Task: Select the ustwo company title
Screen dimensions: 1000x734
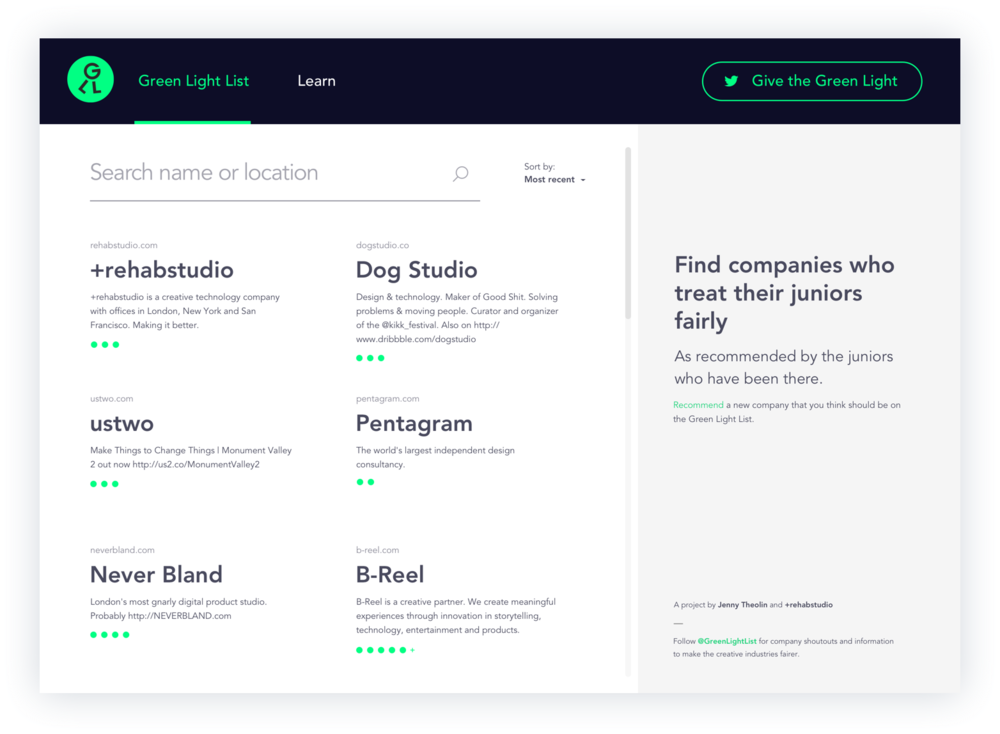Action: point(122,423)
